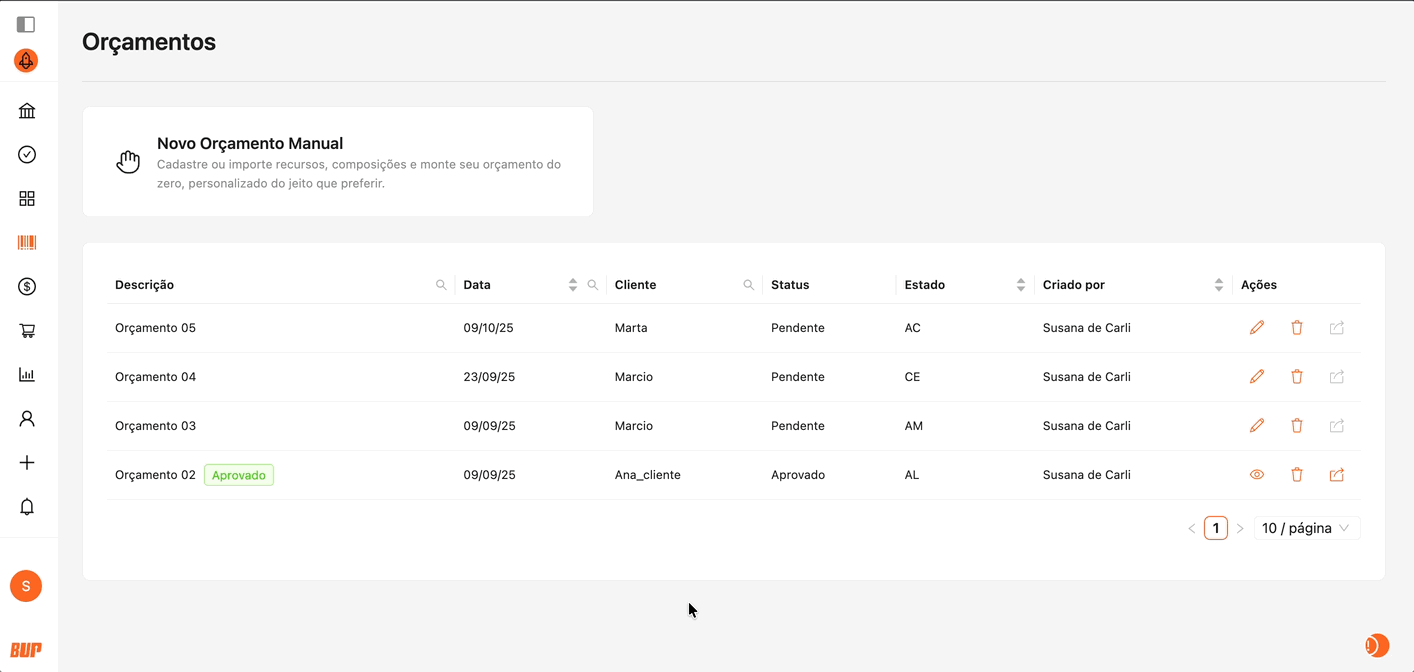Image resolution: width=1414 pixels, height=672 pixels.
Task: Sort the table by Data column
Action: [573, 285]
